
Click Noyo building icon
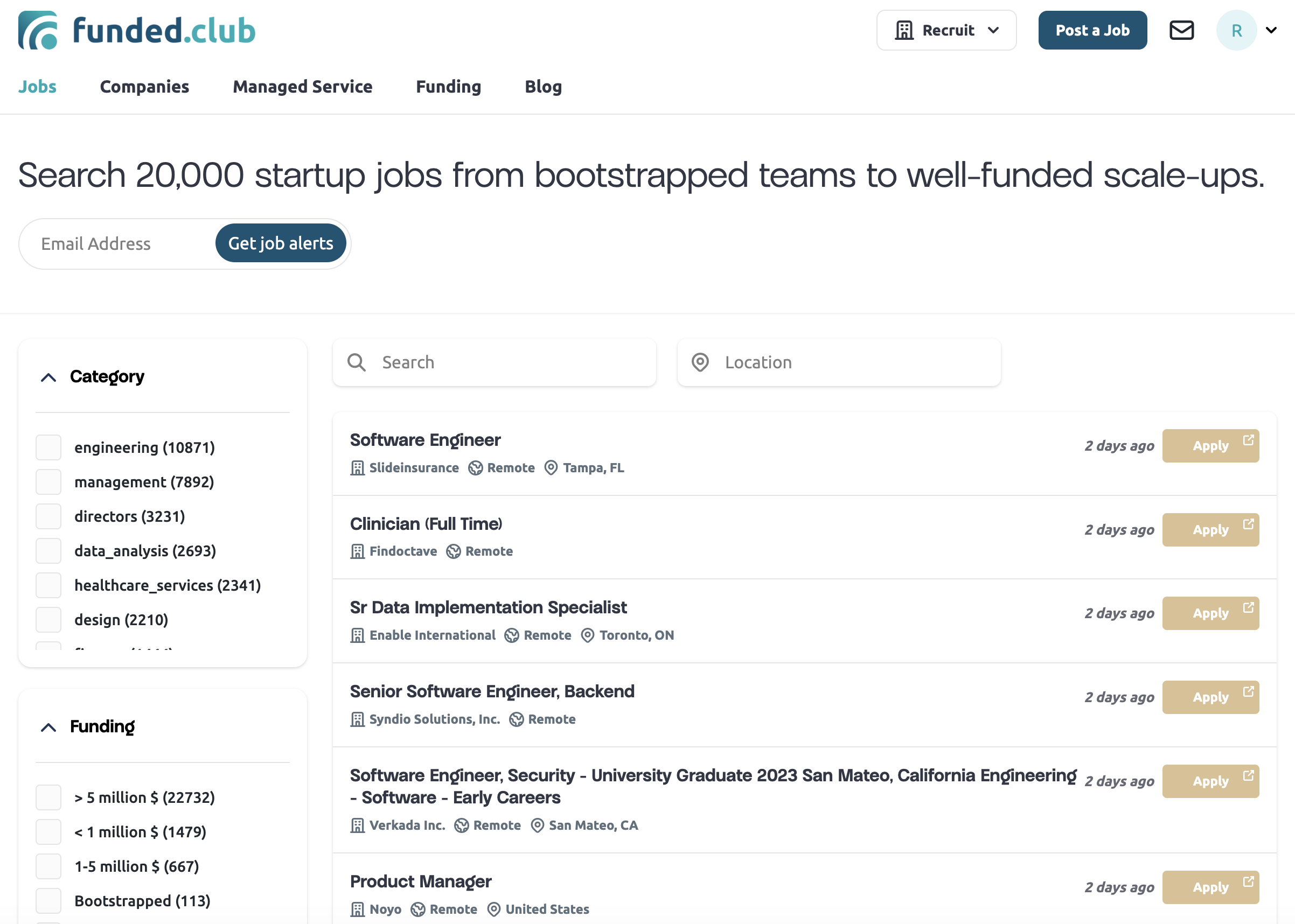point(357,910)
